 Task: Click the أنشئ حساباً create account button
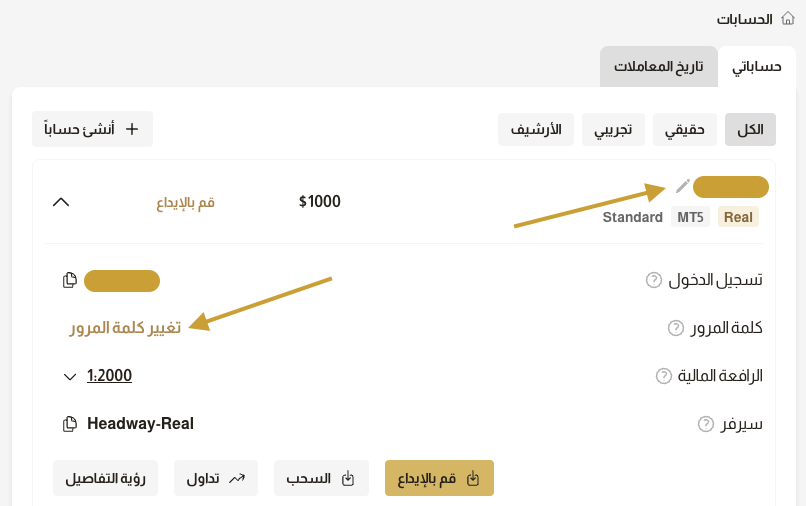92,129
